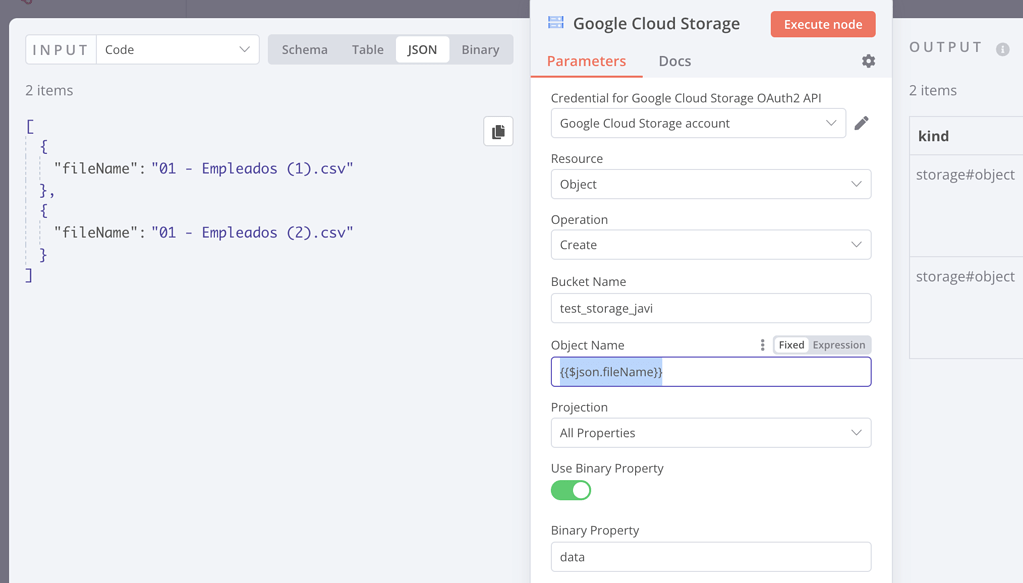Click the Binary Property field

710,557
